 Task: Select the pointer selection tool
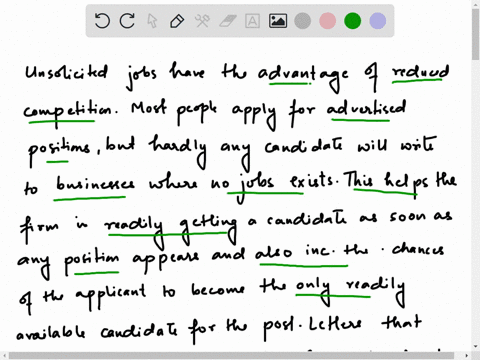point(152,21)
